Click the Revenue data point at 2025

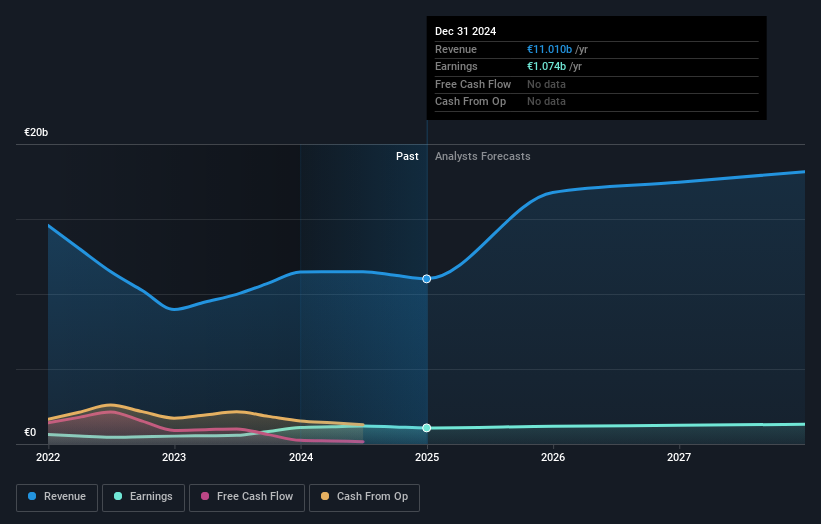(x=427, y=279)
